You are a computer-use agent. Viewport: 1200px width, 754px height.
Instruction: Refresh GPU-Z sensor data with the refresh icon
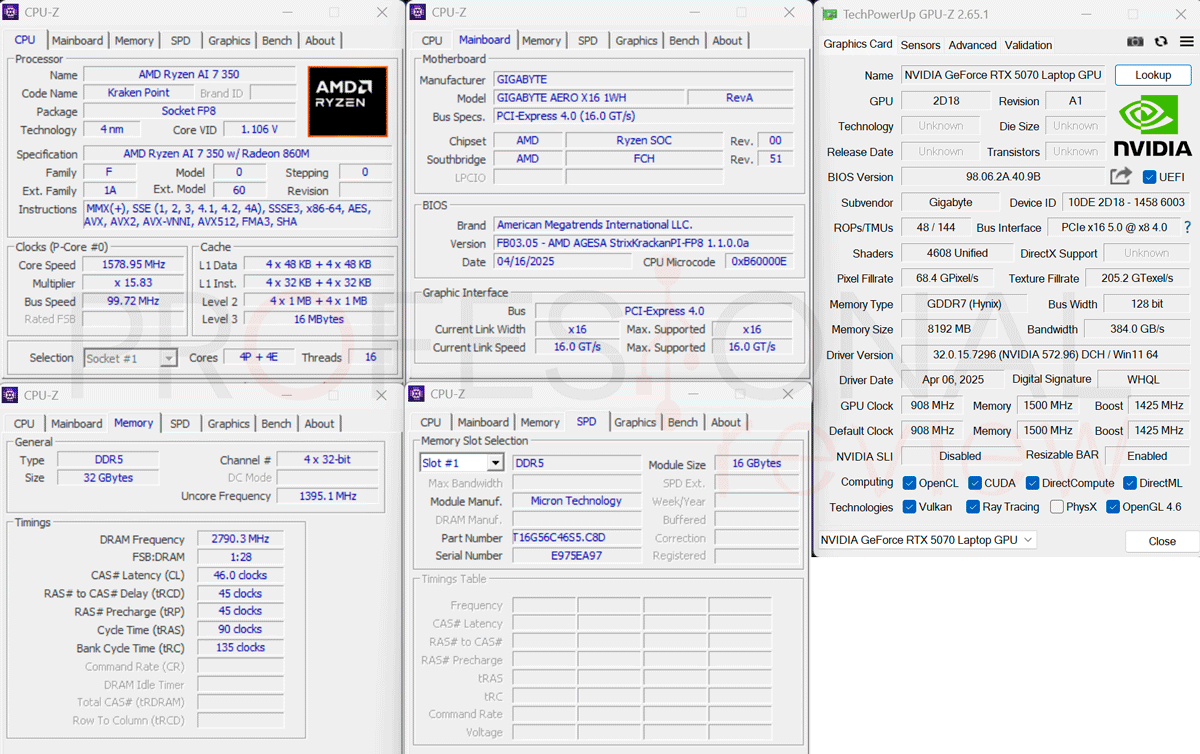point(1161,42)
